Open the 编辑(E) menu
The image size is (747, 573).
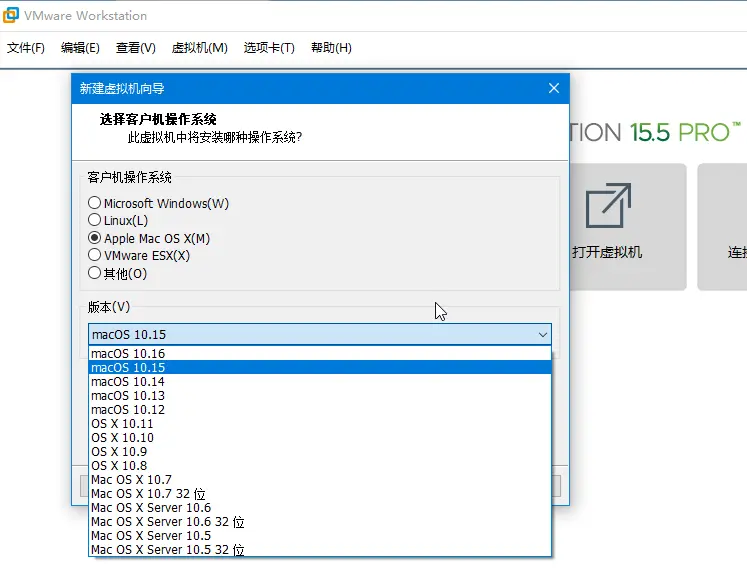click(80, 48)
